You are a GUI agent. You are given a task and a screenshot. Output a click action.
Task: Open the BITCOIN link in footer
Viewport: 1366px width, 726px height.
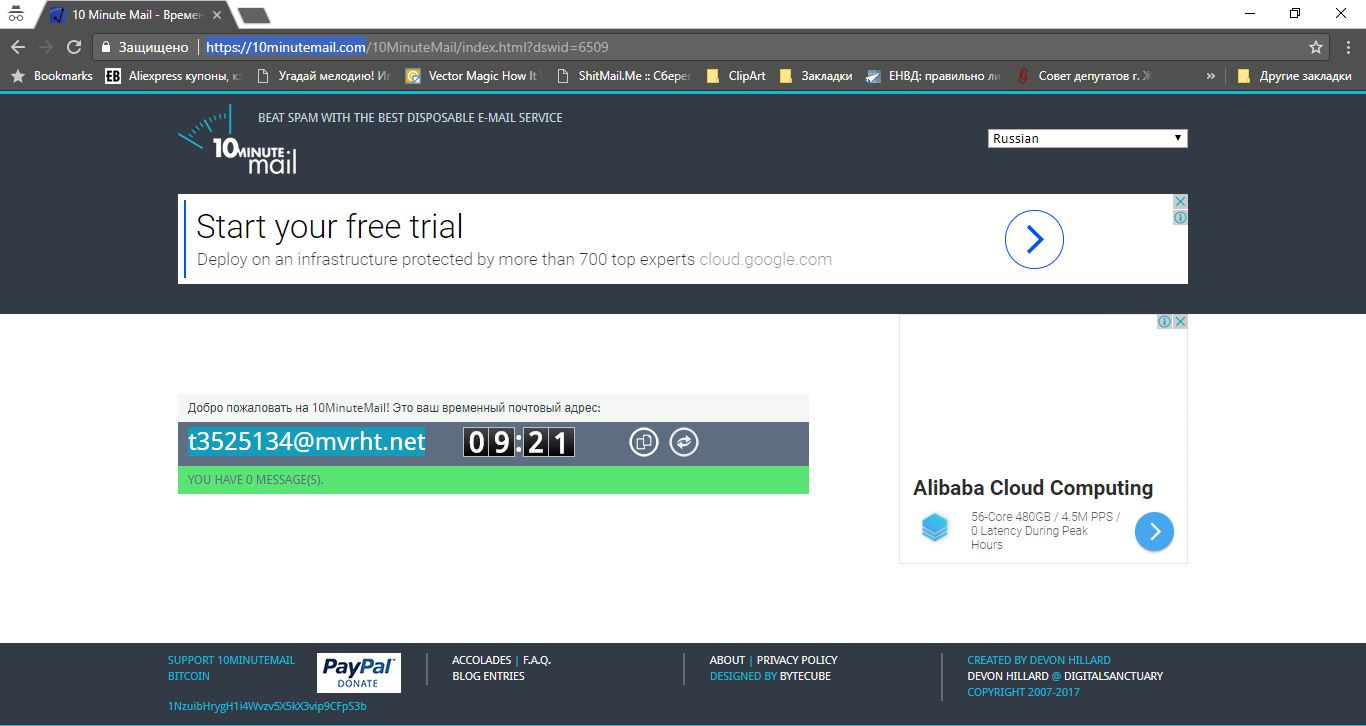coord(189,676)
